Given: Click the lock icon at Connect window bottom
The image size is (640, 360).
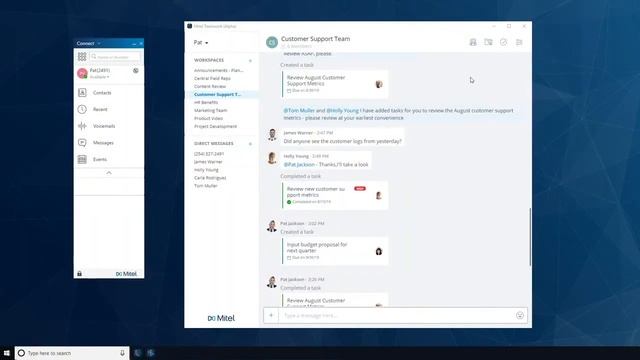Looking at the screenshot, I should pos(79,273).
